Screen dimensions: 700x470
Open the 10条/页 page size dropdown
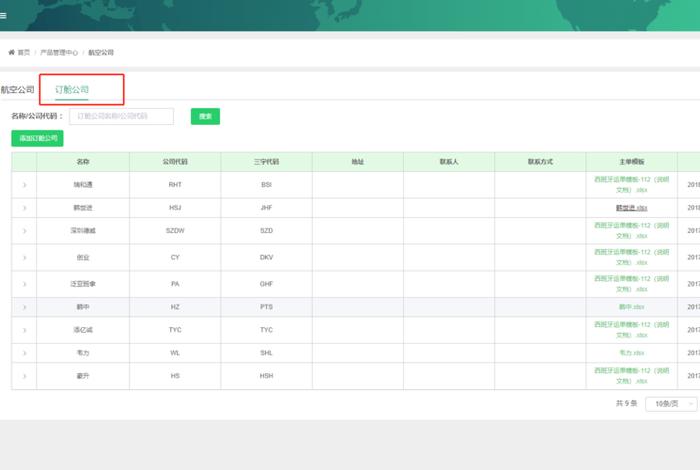coord(670,404)
